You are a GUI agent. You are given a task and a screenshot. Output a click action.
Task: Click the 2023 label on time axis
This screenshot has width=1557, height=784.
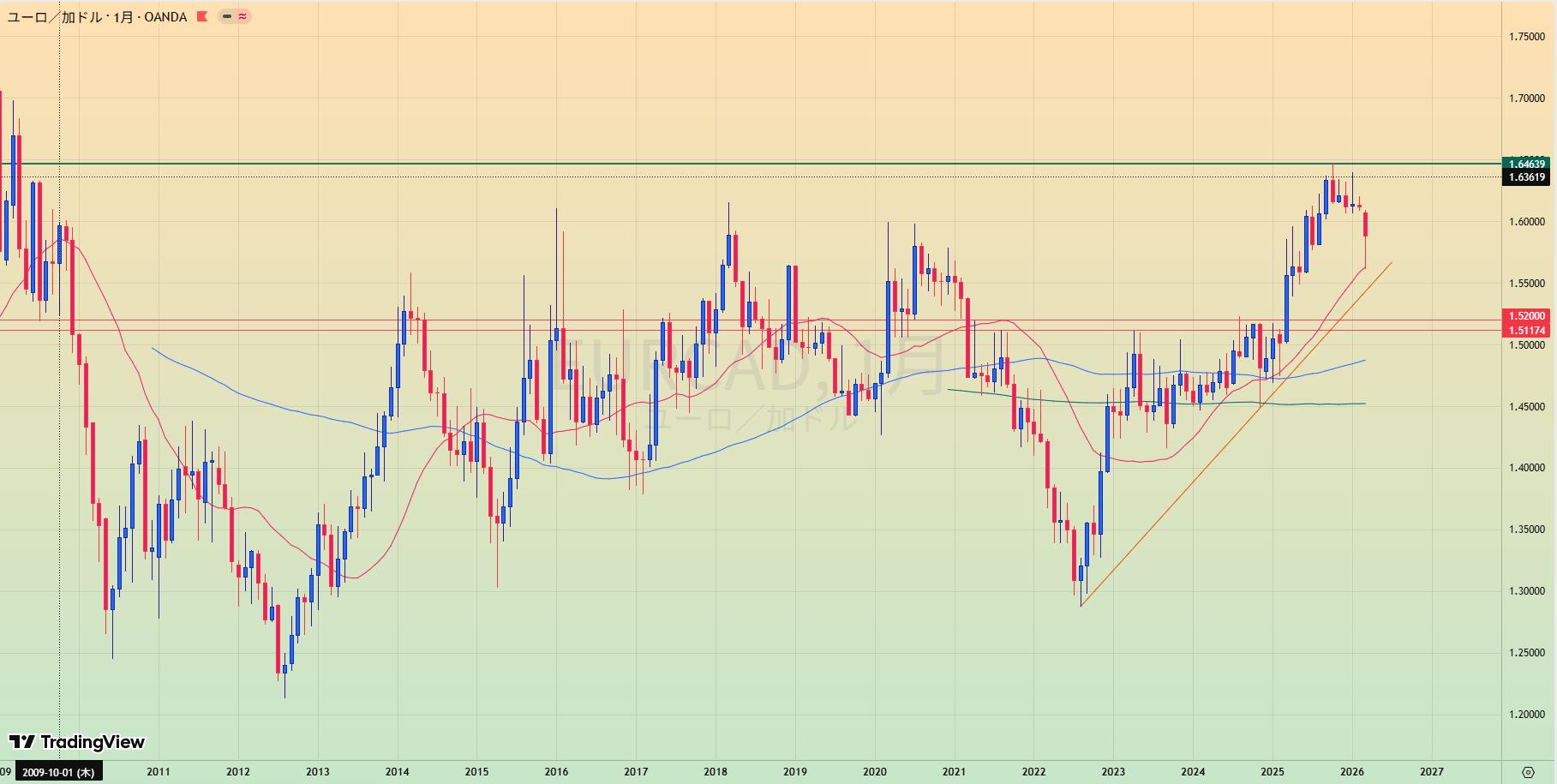pos(1113,772)
